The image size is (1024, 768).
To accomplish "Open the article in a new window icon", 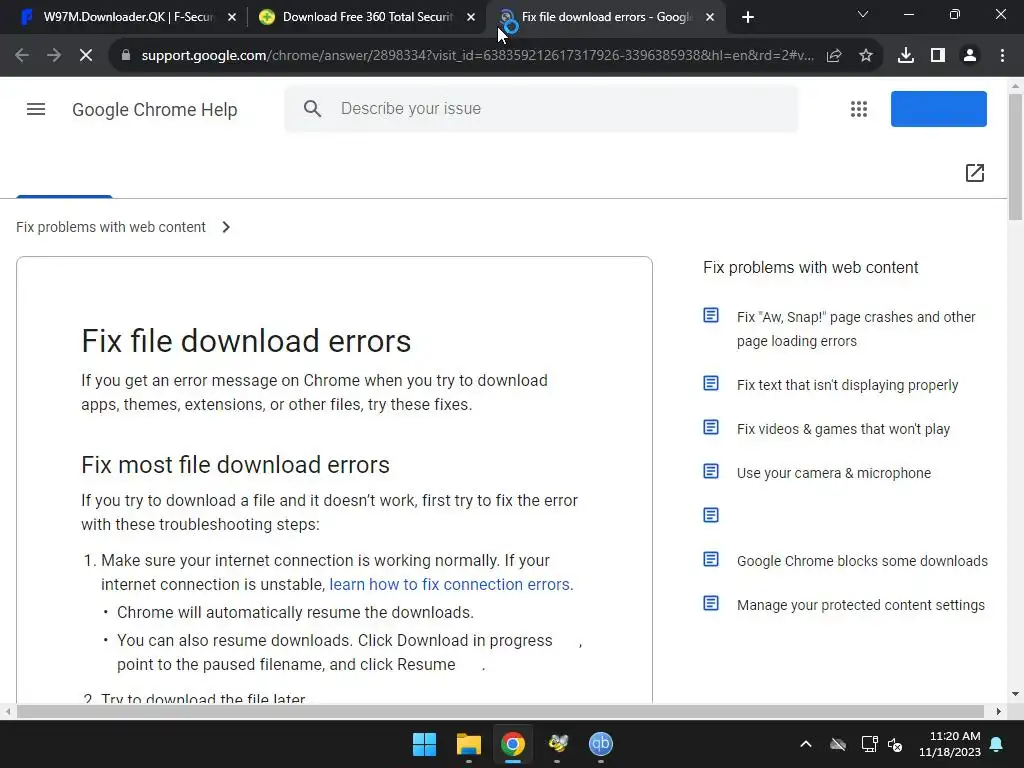I will tap(974, 172).
